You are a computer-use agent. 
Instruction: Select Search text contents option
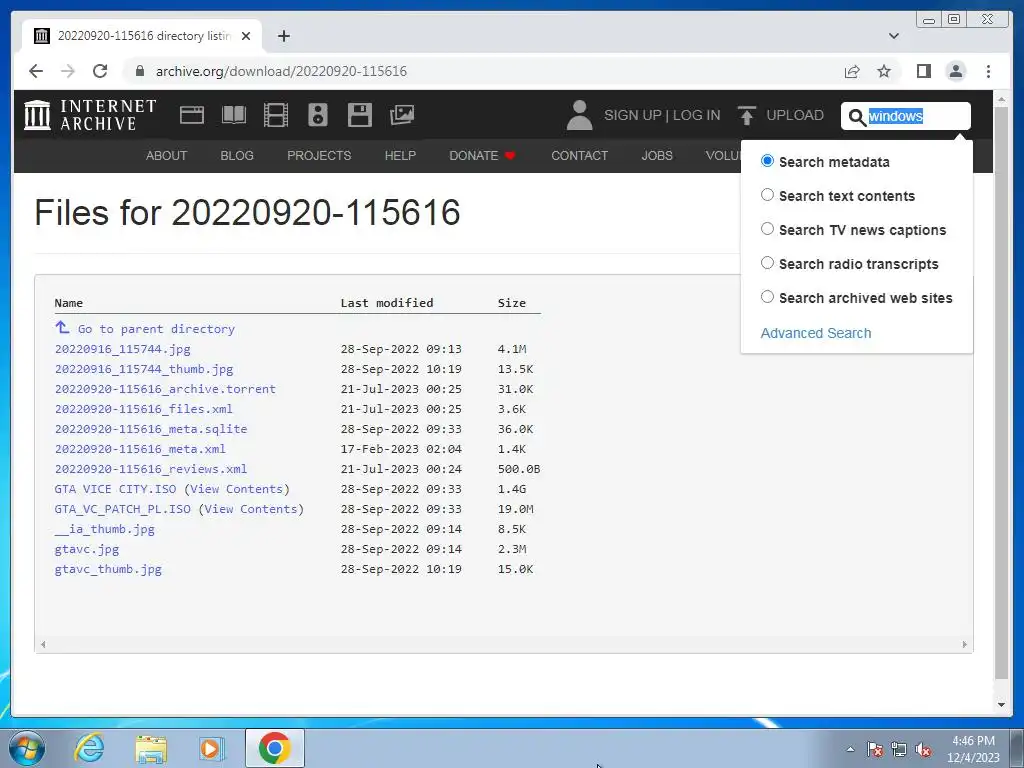click(767, 195)
